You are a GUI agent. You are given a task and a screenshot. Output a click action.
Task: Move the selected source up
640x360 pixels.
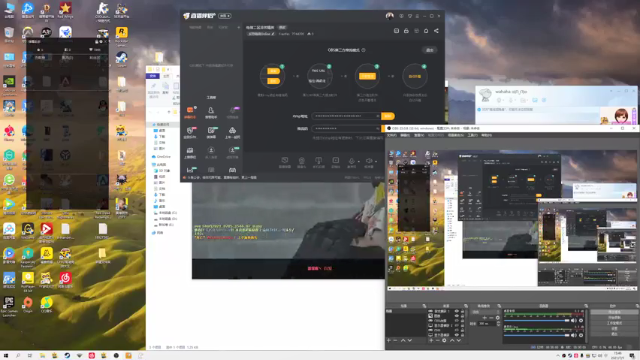(452, 340)
